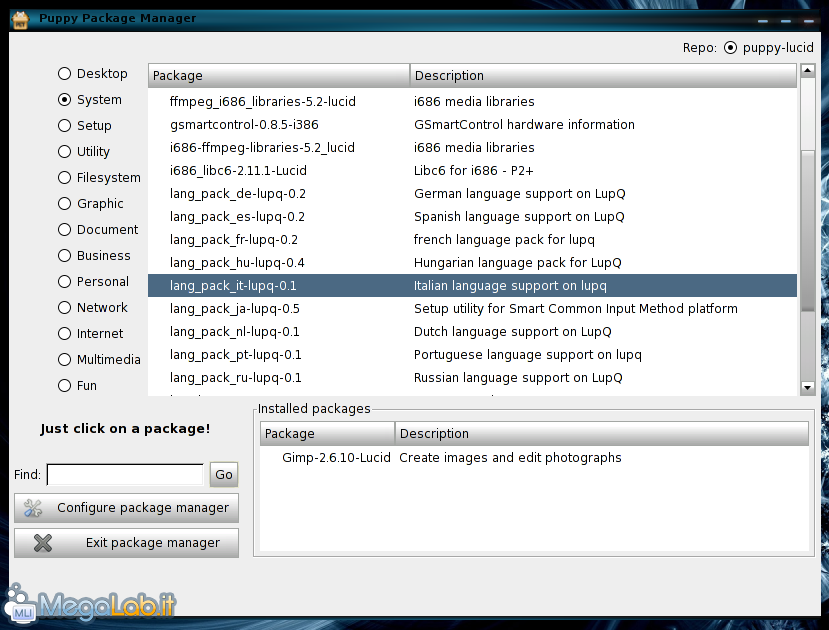
Task: Select the puppy-lucid repo radio button
Action: coord(730,48)
